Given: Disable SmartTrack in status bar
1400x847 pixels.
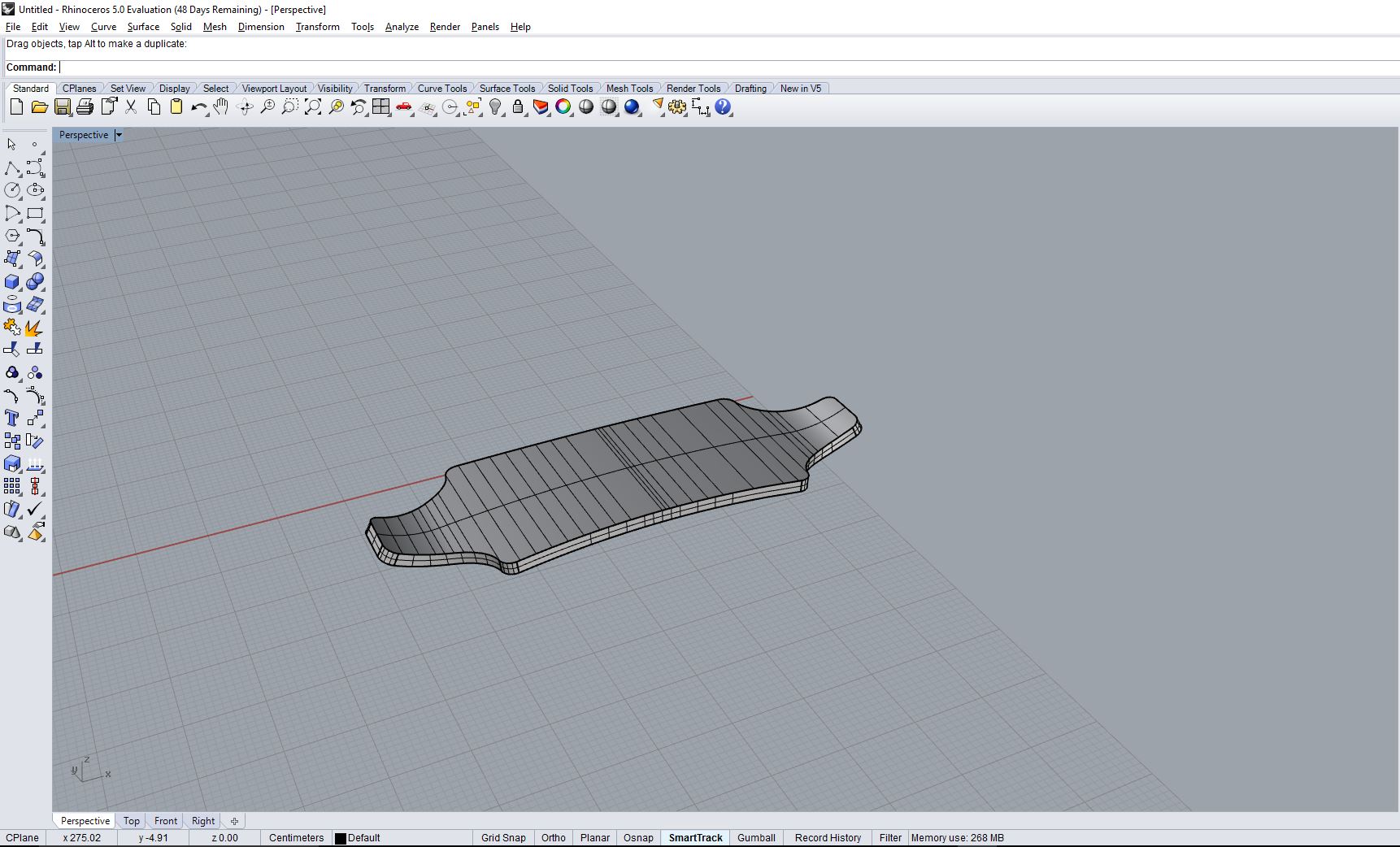Looking at the screenshot, I should (x=696, y=837).
